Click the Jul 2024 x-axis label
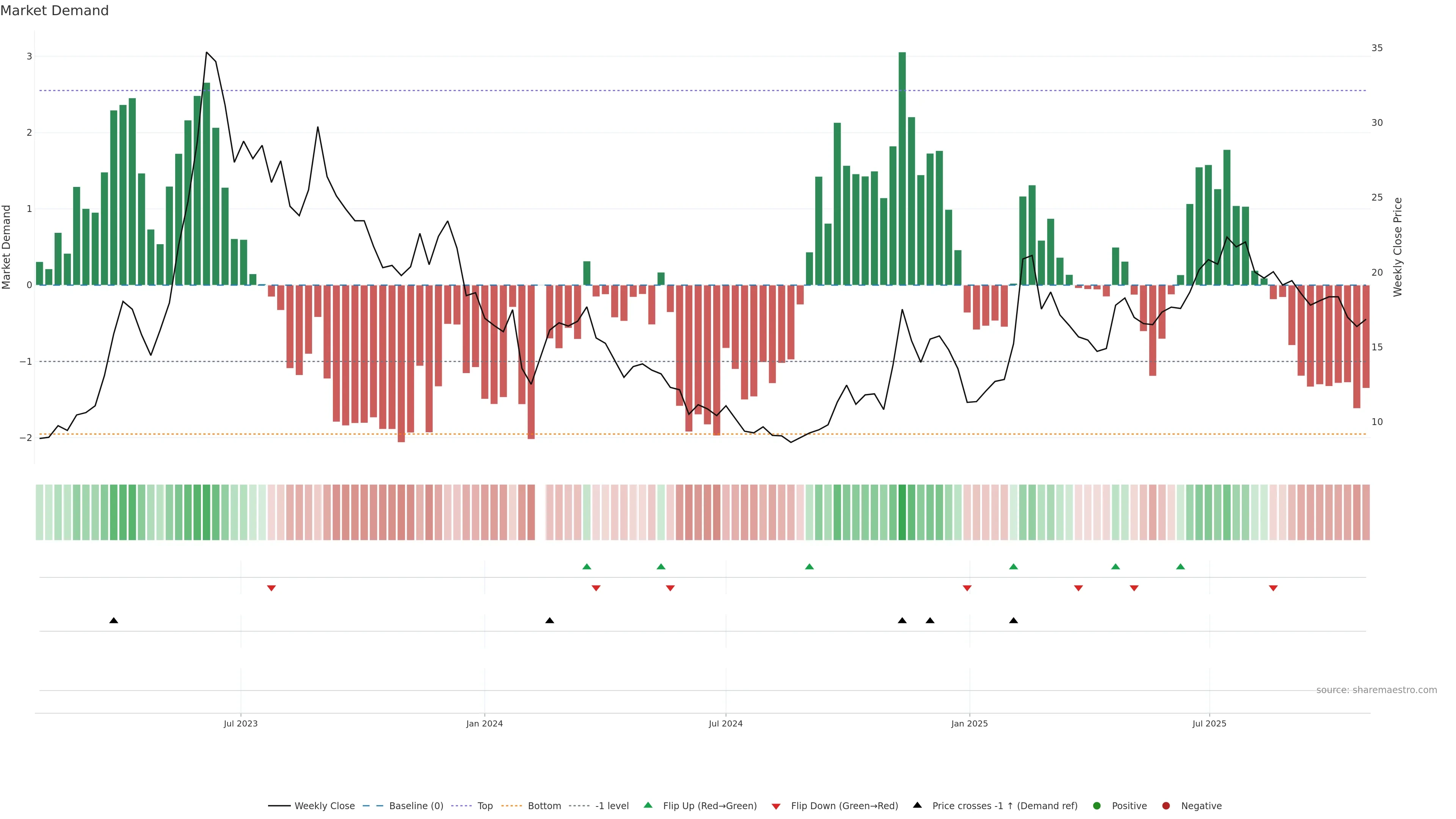Screen dimensions: 1456x819 pos(726,723)
